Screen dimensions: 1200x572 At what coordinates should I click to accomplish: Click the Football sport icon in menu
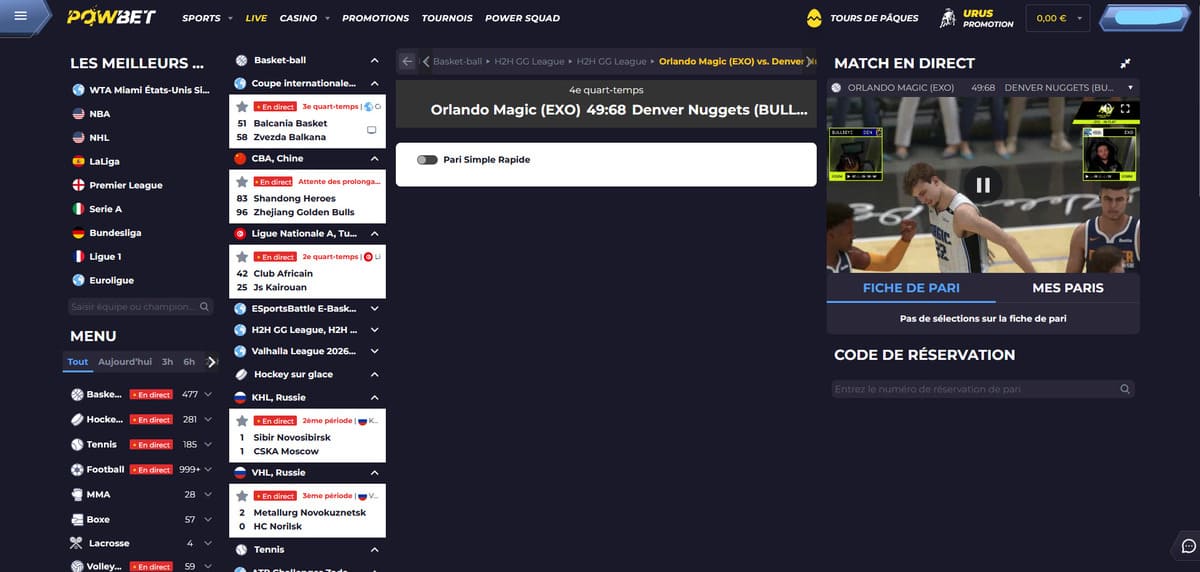pyautogui.click(x=77, y=469)
